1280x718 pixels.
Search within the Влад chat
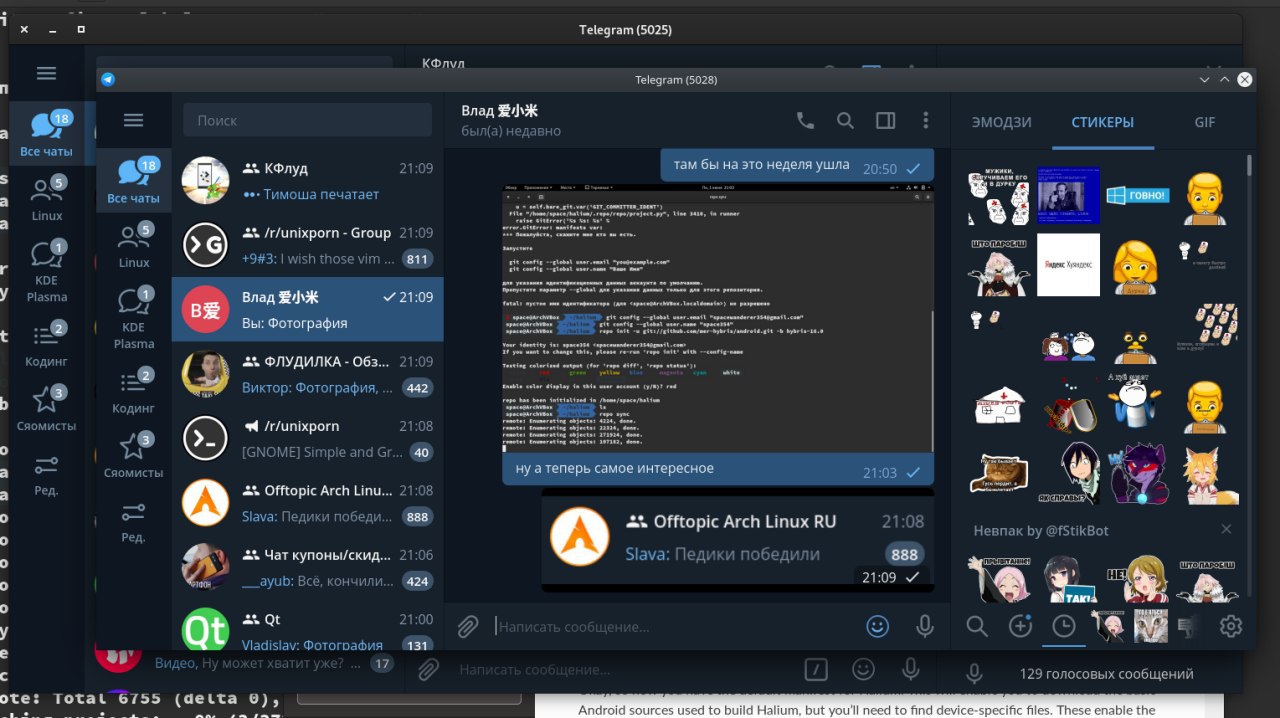click(845, 120)
